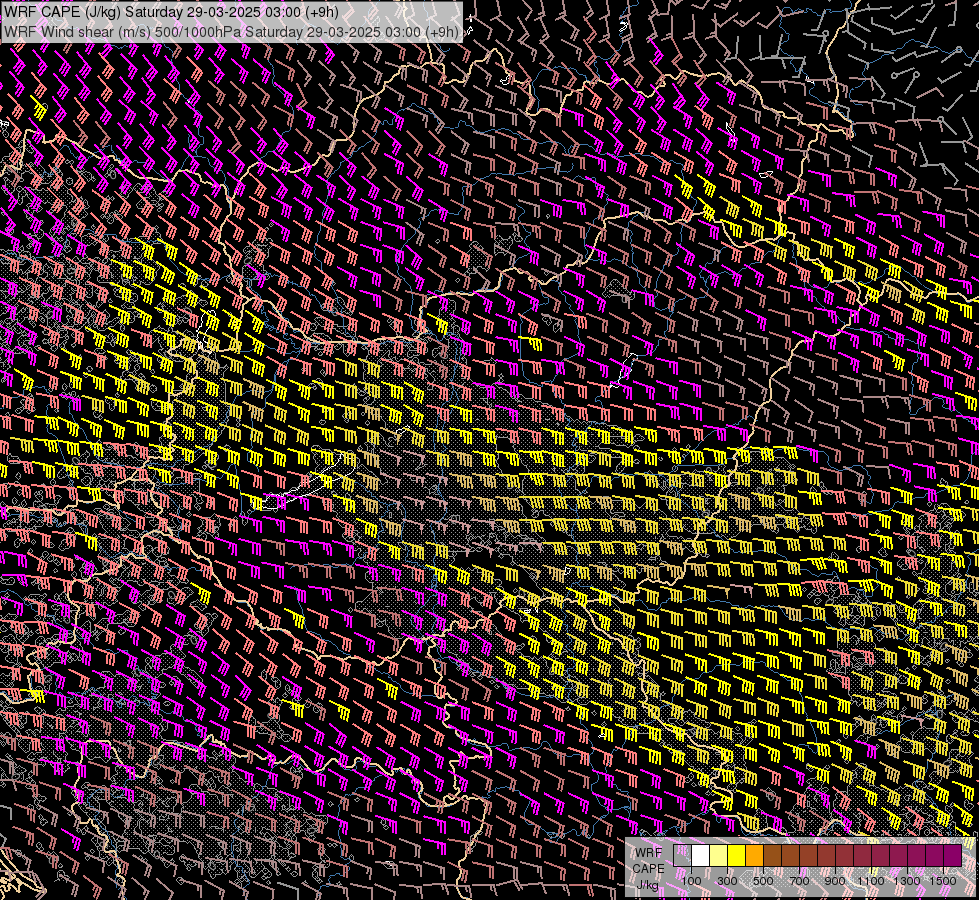Click the legend value '1500'
The height and width of the screenshot is (900, 979).
pyautogui.click(x=943, y=881)
